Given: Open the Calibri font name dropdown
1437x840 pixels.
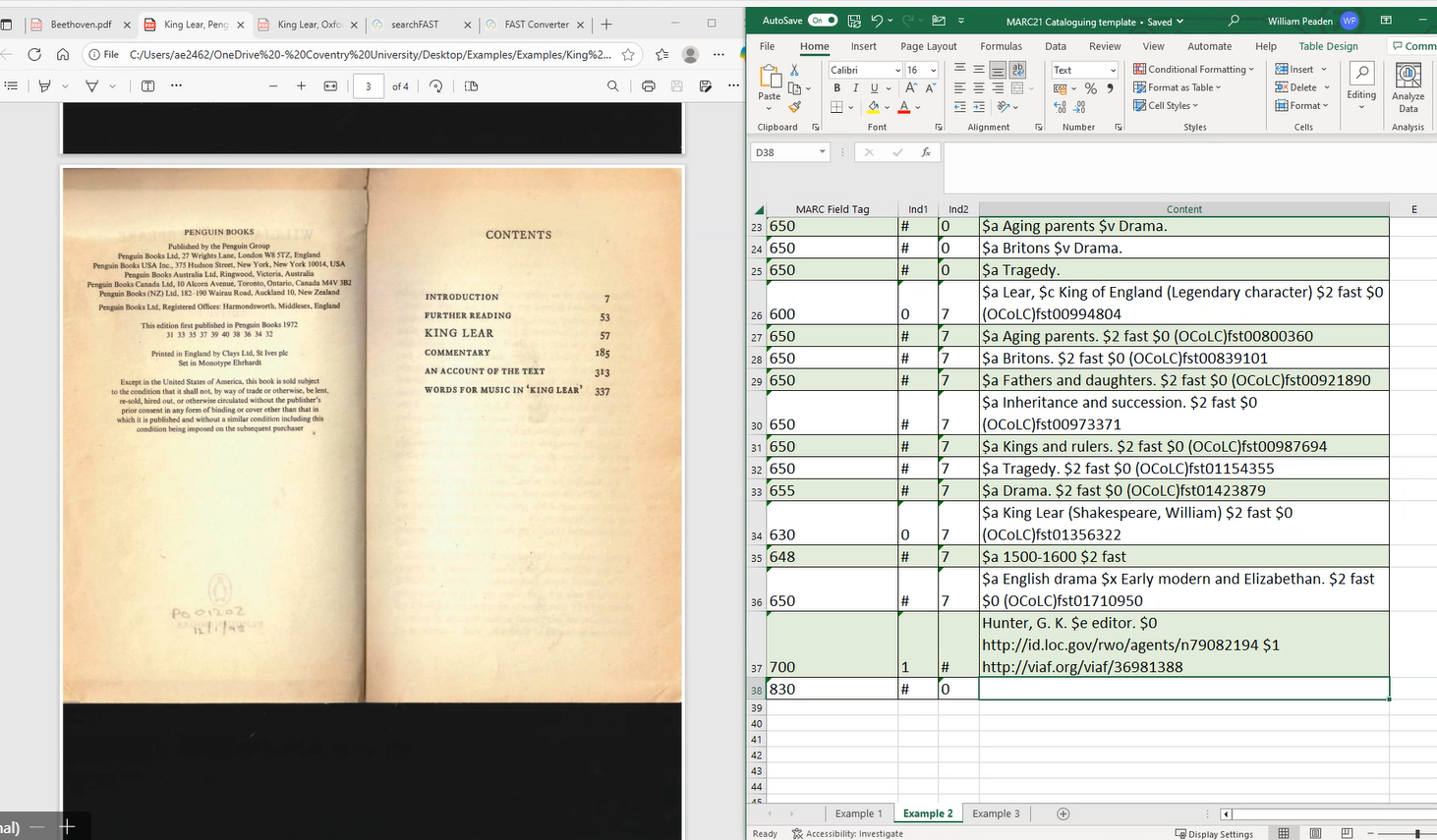Looking at the screenshot, I should click(897, 71).
